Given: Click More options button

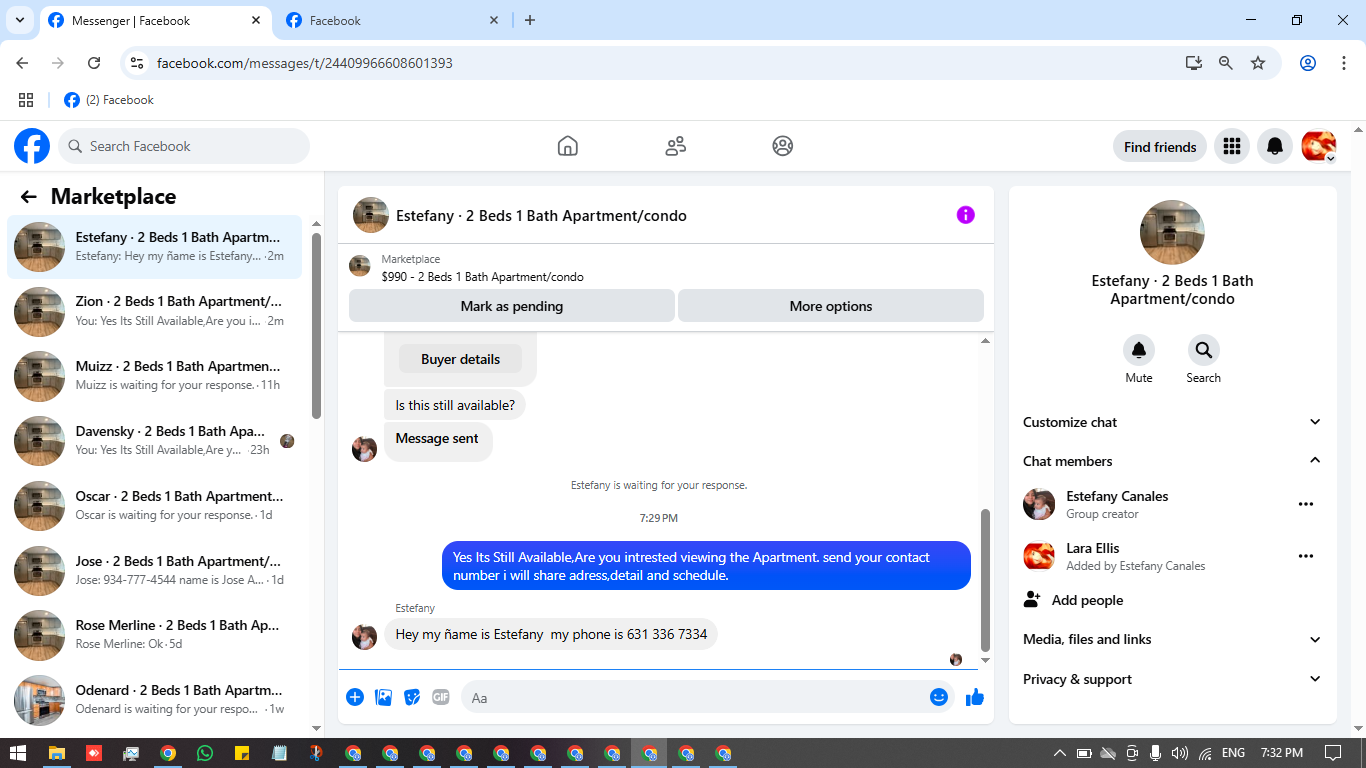Looking at the screenshot, I should pyautogui.click(x=831, y=306).
